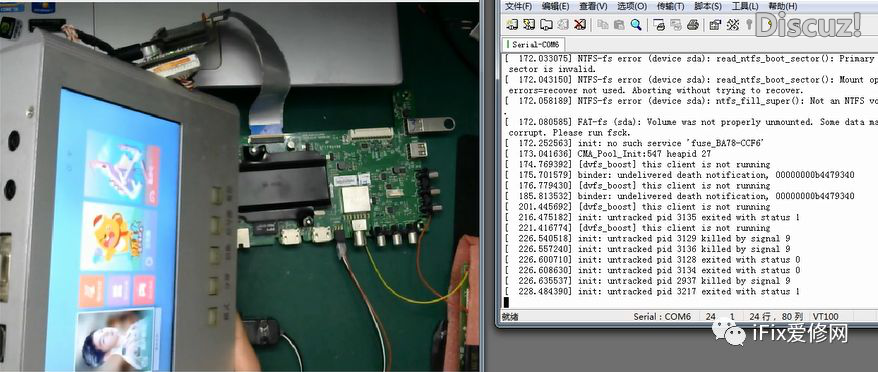Click the Print Screen toolbar icon
This screenshot has width=878, height=372.
coord(659,25)
